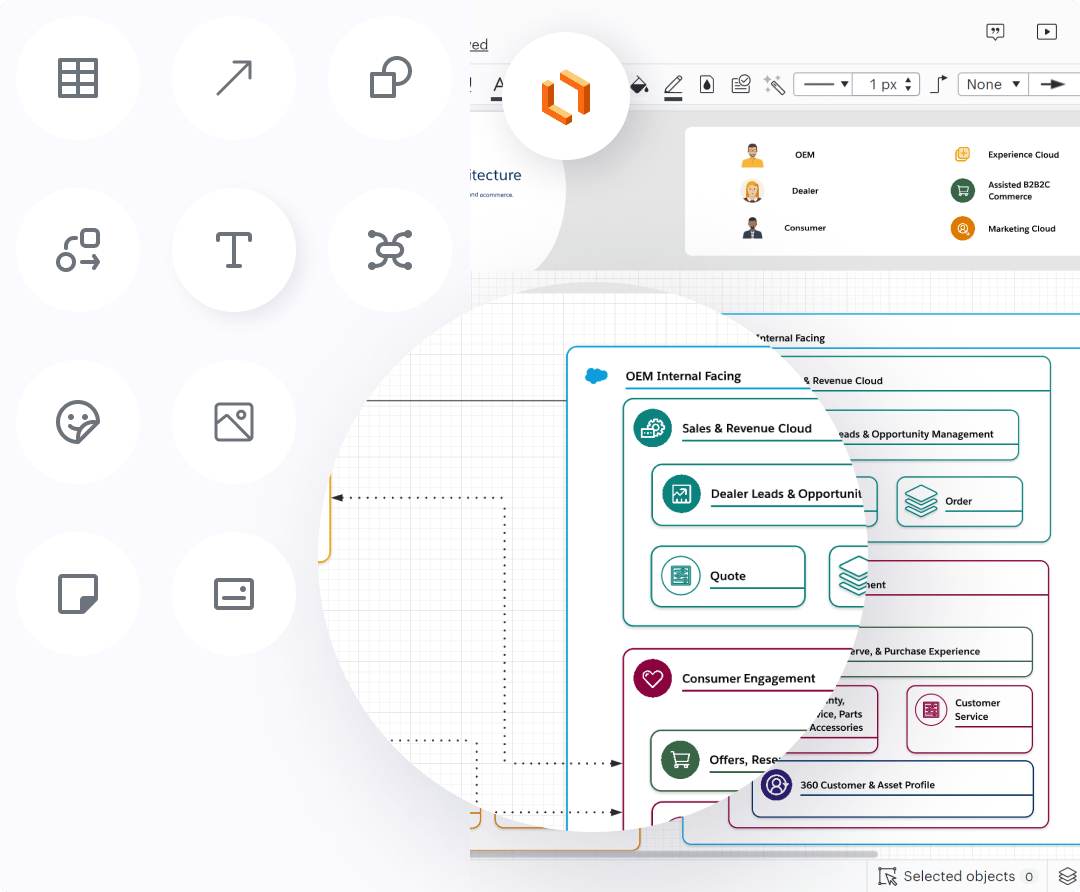Click the orange Lucidchart logo
The image size is (1080, 892).
(566, 97)
